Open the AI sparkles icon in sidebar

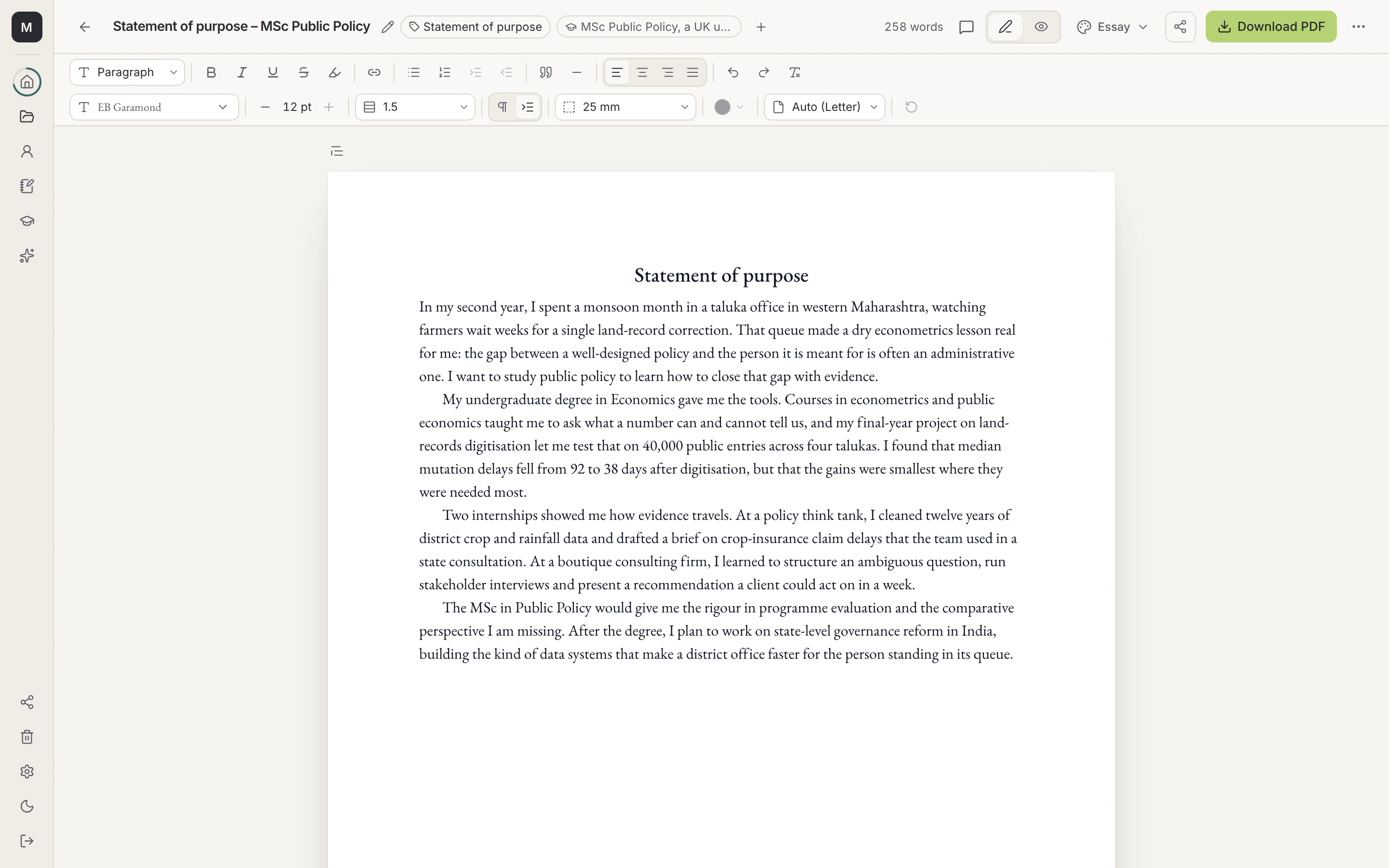tap(27, 256)
